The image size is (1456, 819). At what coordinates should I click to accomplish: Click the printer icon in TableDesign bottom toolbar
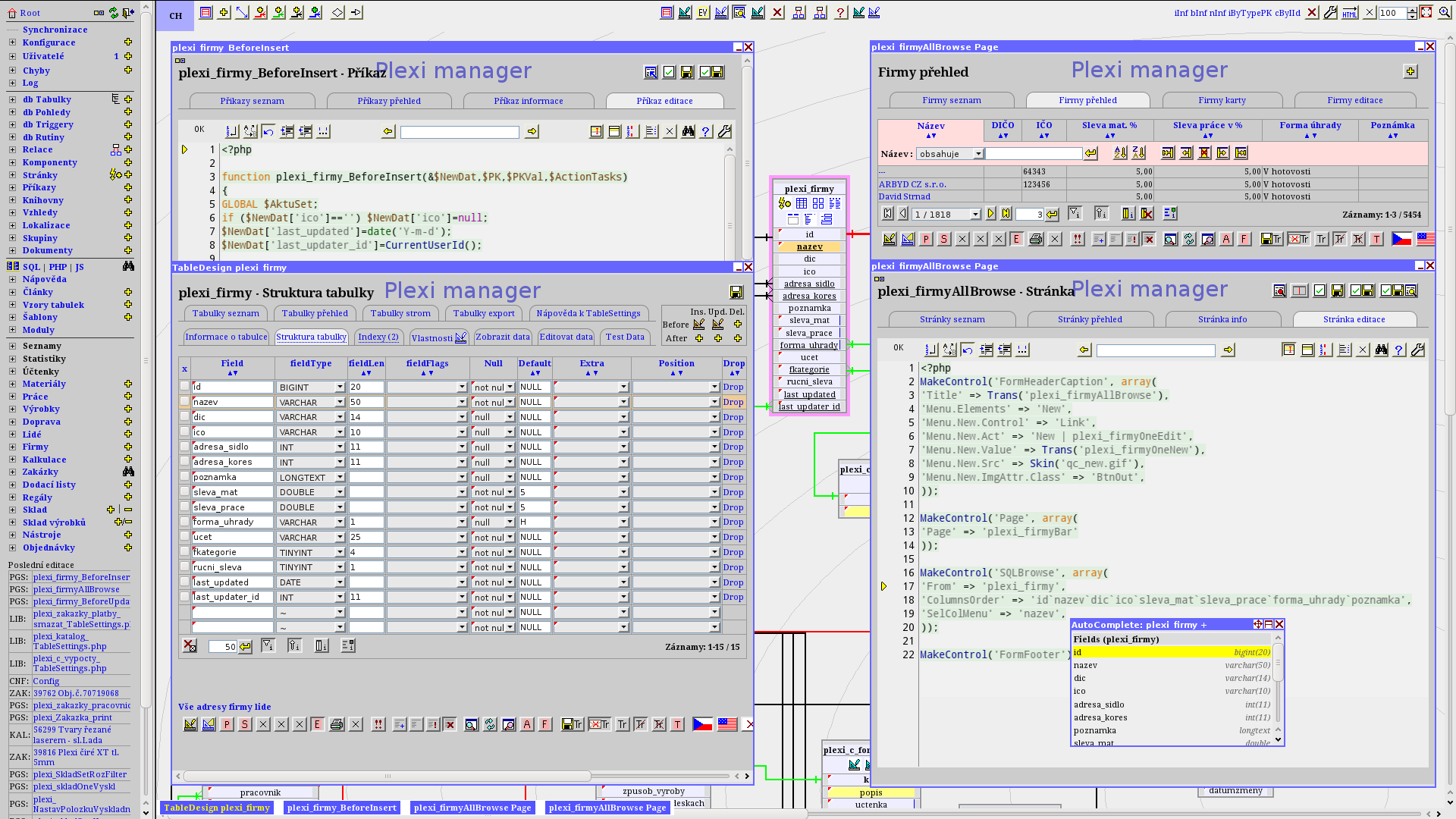coord(337,724)
